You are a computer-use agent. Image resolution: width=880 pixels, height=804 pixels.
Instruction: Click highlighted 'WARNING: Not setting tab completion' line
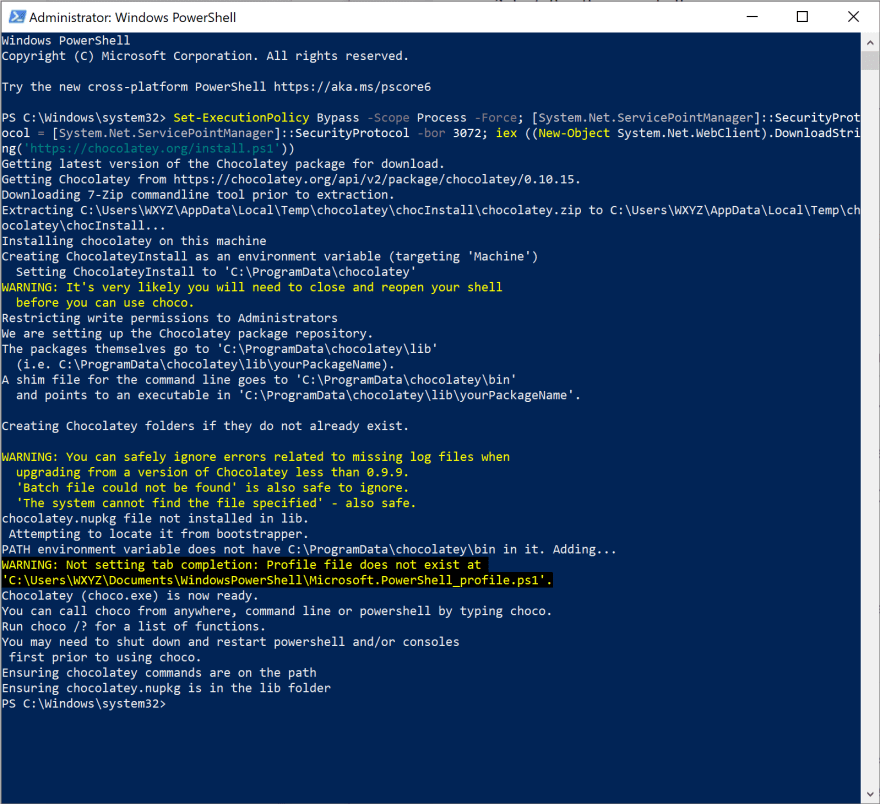pyautogui.click(x=245, y=565)
